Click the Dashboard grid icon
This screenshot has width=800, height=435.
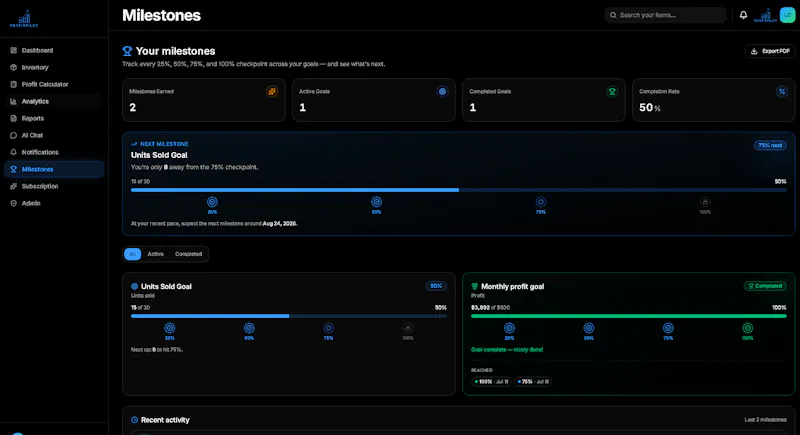14,50
